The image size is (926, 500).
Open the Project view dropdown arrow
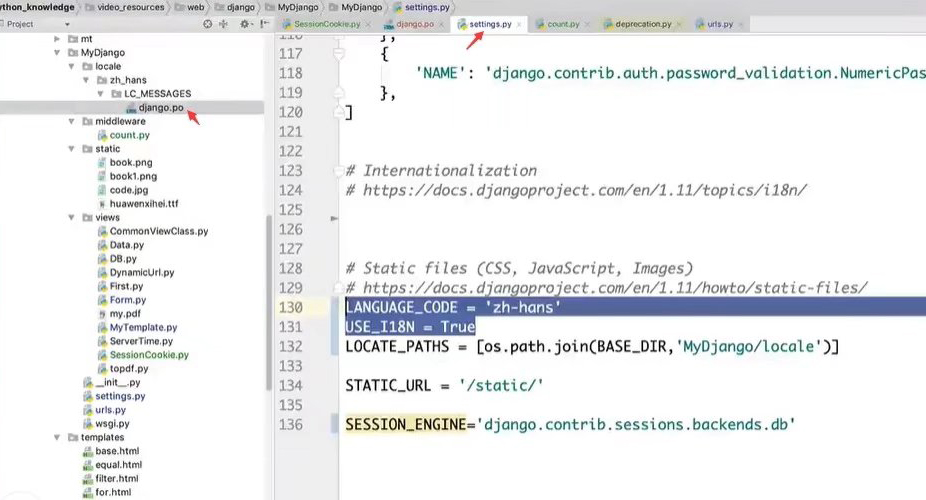(x=67, y=24)
